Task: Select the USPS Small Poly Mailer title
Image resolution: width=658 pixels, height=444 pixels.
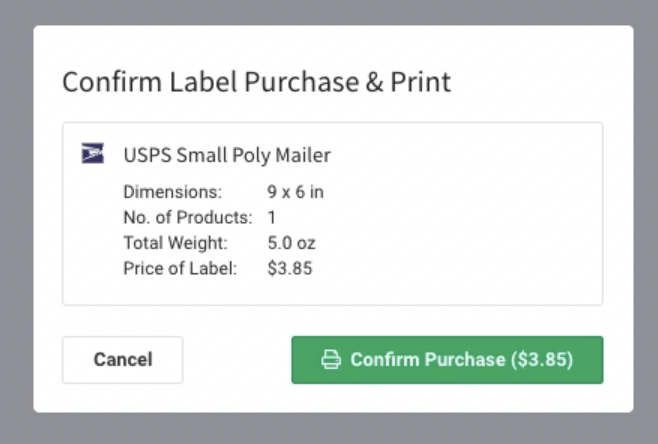Action: click(227, 155)
